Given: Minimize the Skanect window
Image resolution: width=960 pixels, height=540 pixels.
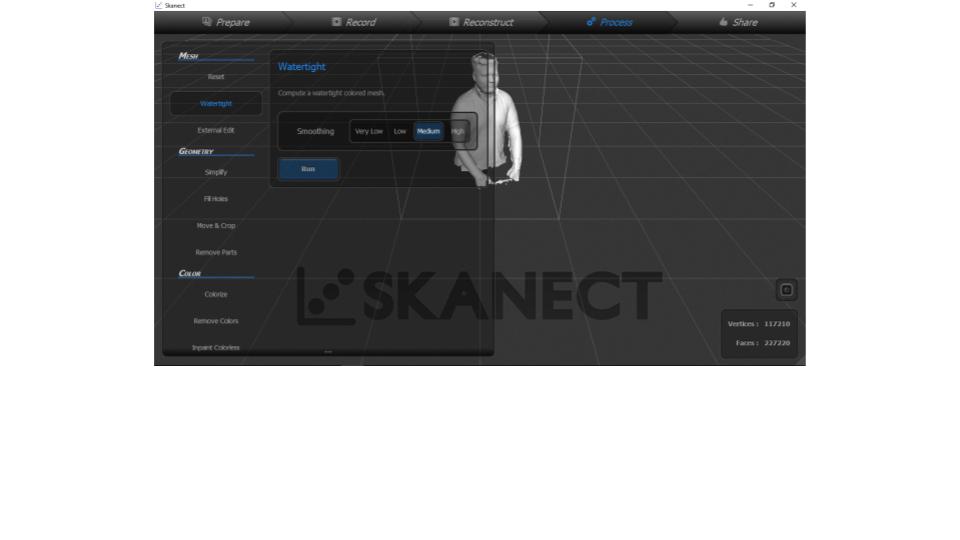Looking at the screenshot, I should (x=750, y=5).
